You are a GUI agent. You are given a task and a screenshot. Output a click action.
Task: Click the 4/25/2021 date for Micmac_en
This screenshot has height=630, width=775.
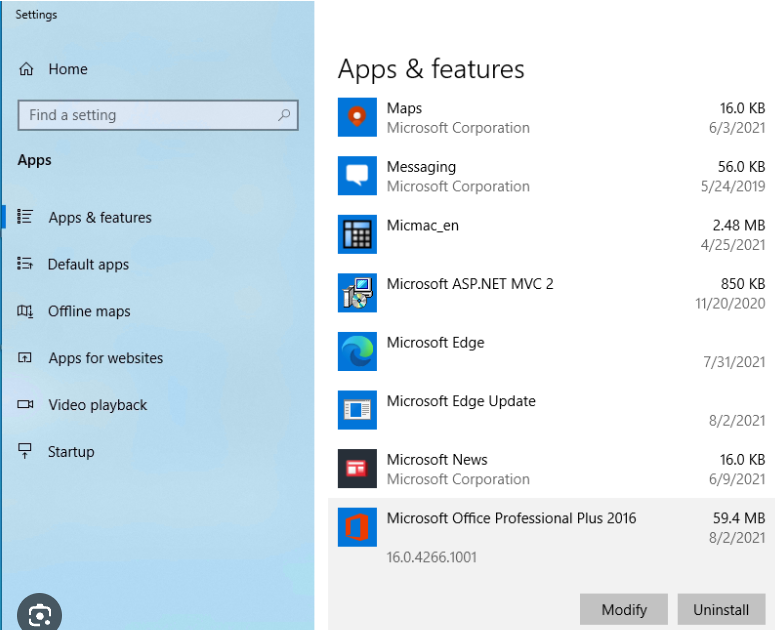(733, 245)
